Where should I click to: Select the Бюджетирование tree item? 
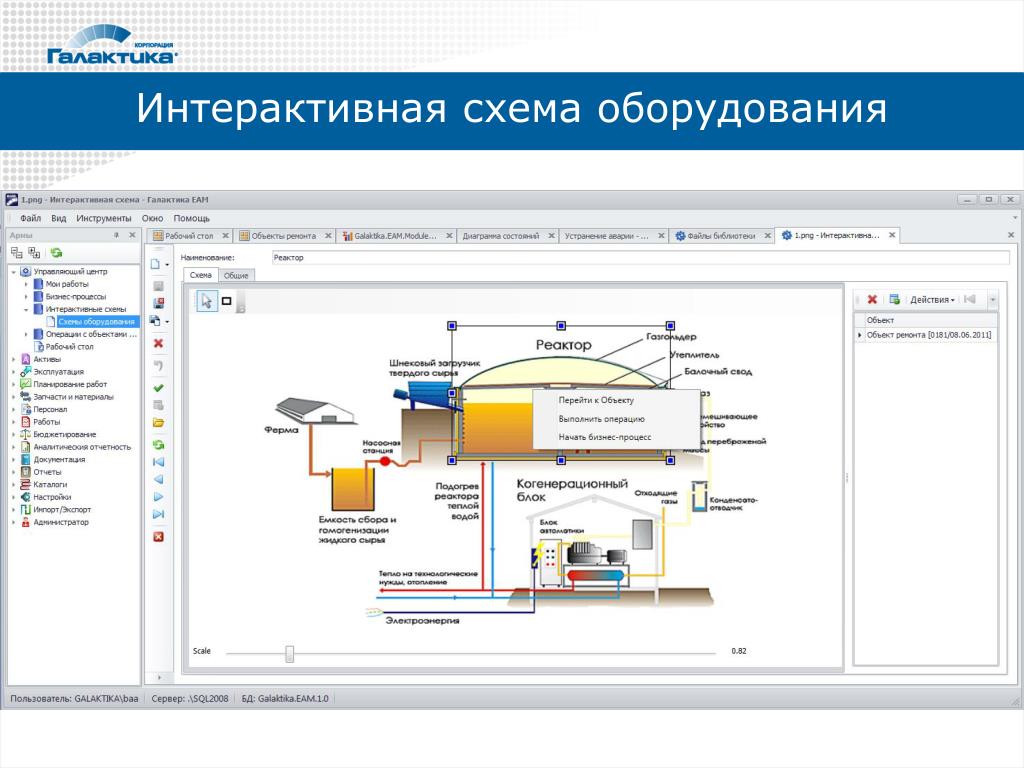coord(65,434)
